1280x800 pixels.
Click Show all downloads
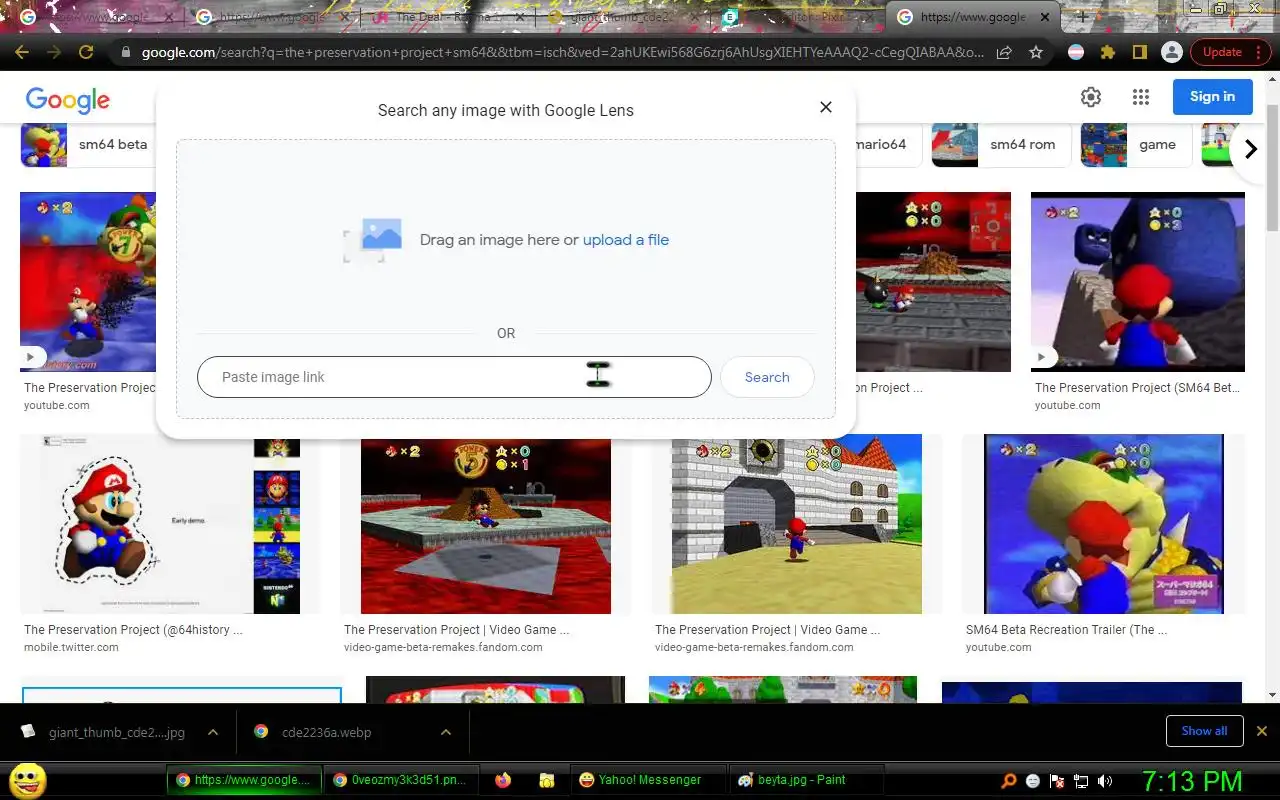click(1204, 731)
